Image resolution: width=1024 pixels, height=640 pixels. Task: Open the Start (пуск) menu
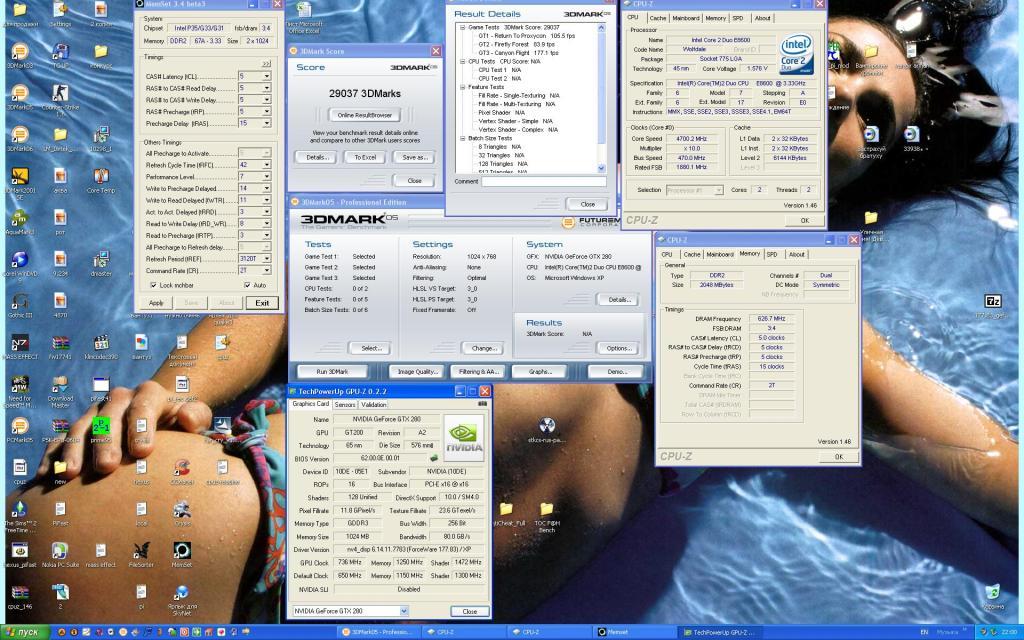click(24, 632)
